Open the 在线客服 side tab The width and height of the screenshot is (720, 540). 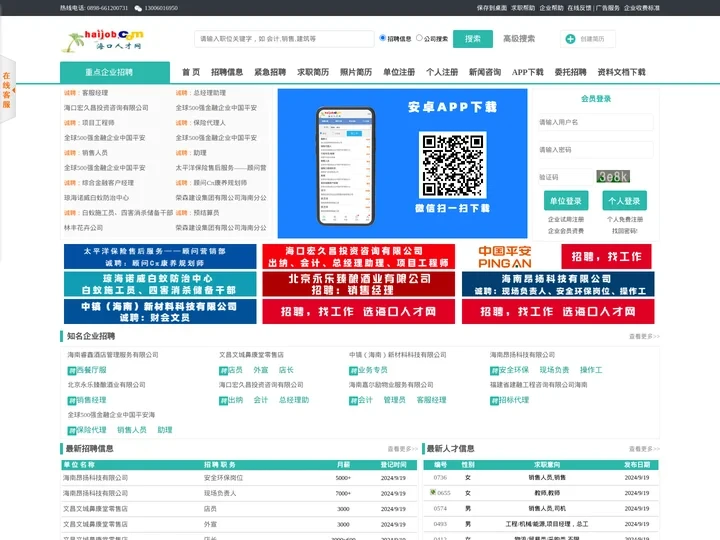pos(7,90)
